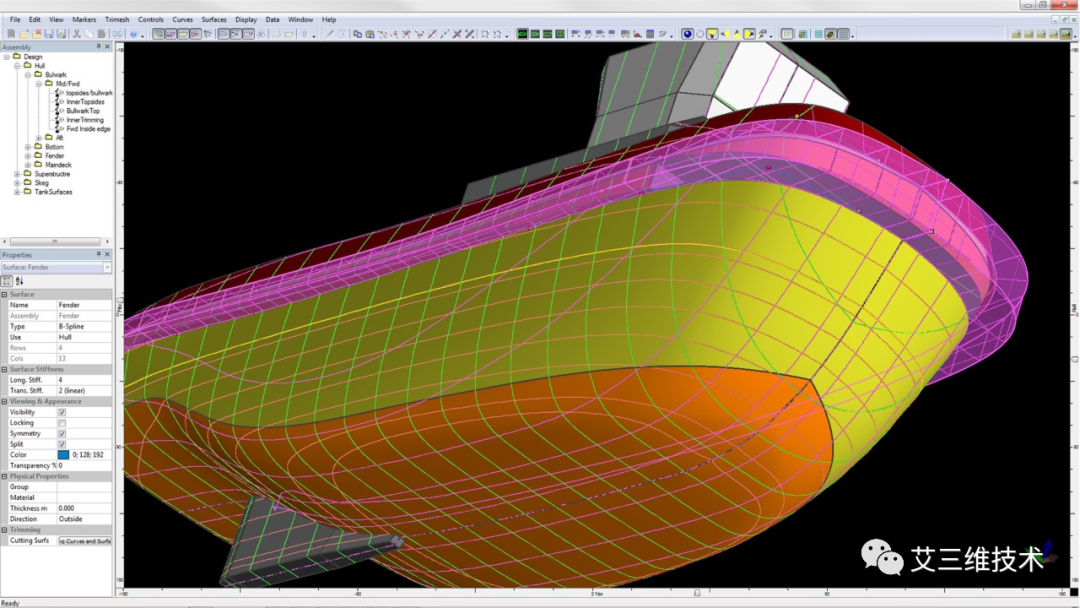The height and width of the screenshot is (608, 1080).
Task: Select the Maindeck folder
Action: coord(58,165)
